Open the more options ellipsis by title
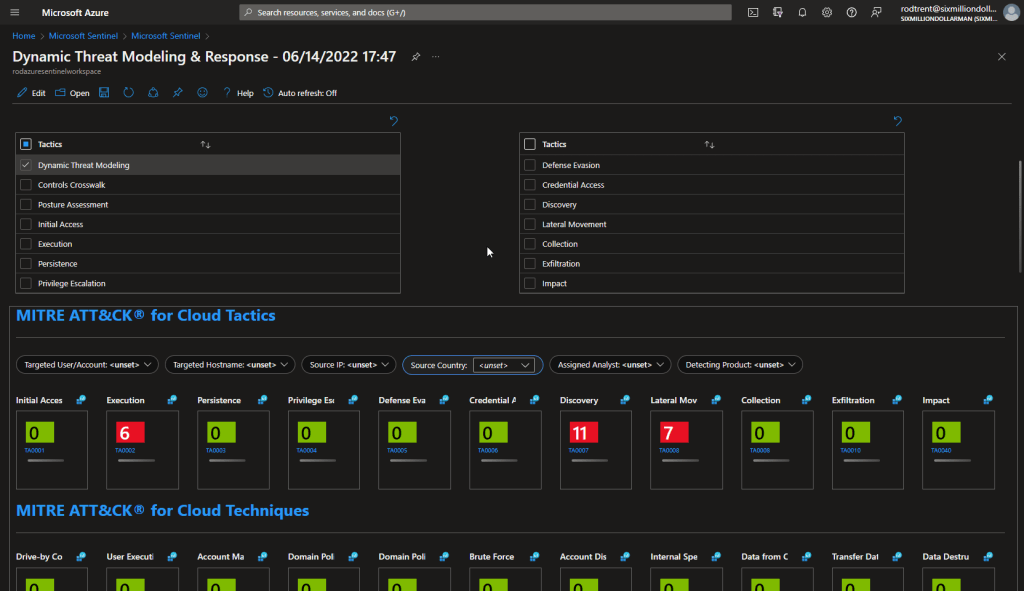The height and width of the screenshot is (591, 1024). click(x=436, y=57)
